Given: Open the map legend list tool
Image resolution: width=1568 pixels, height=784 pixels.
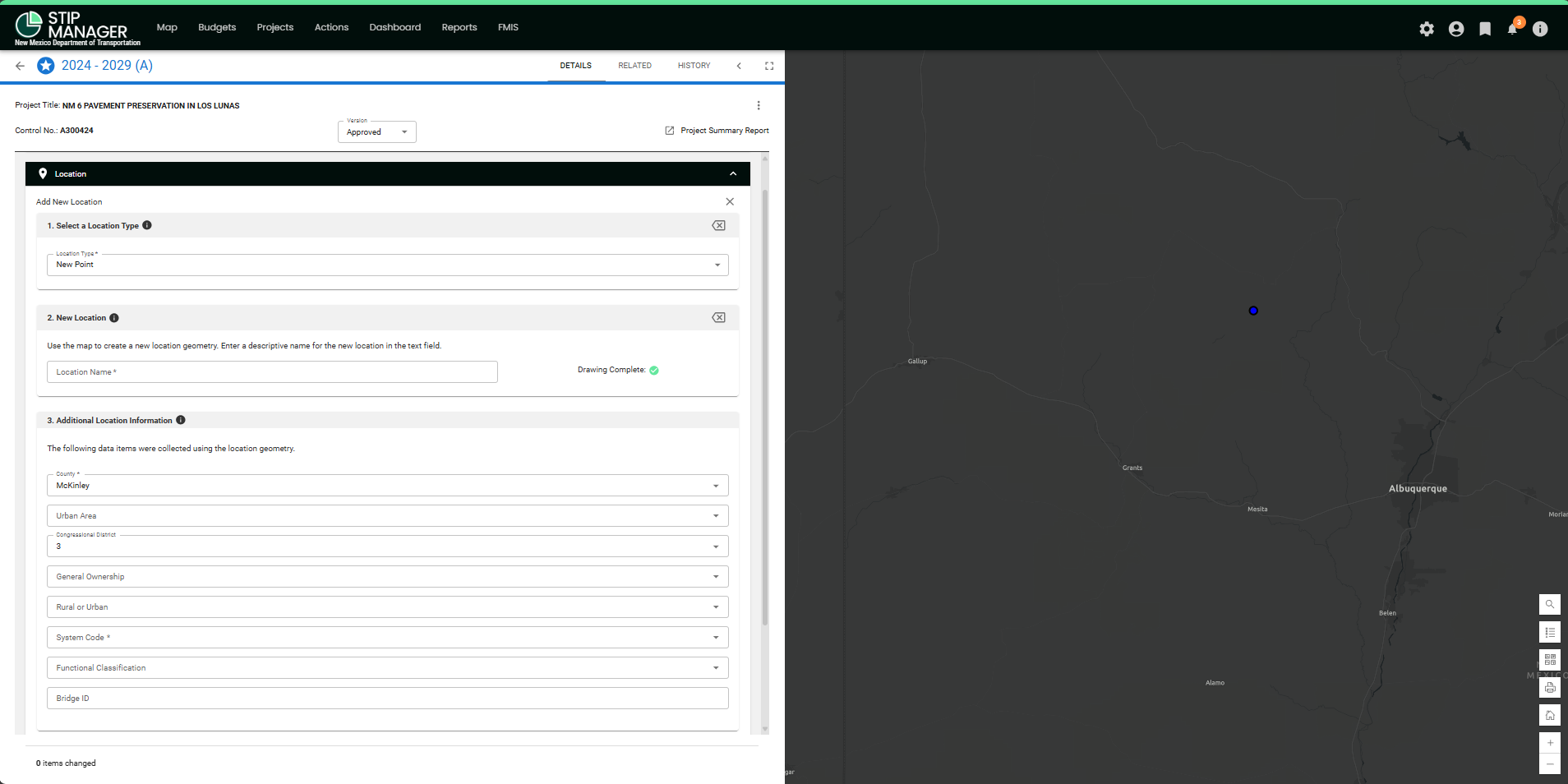Looking at the screenshot, I should tap(1550, 632).
